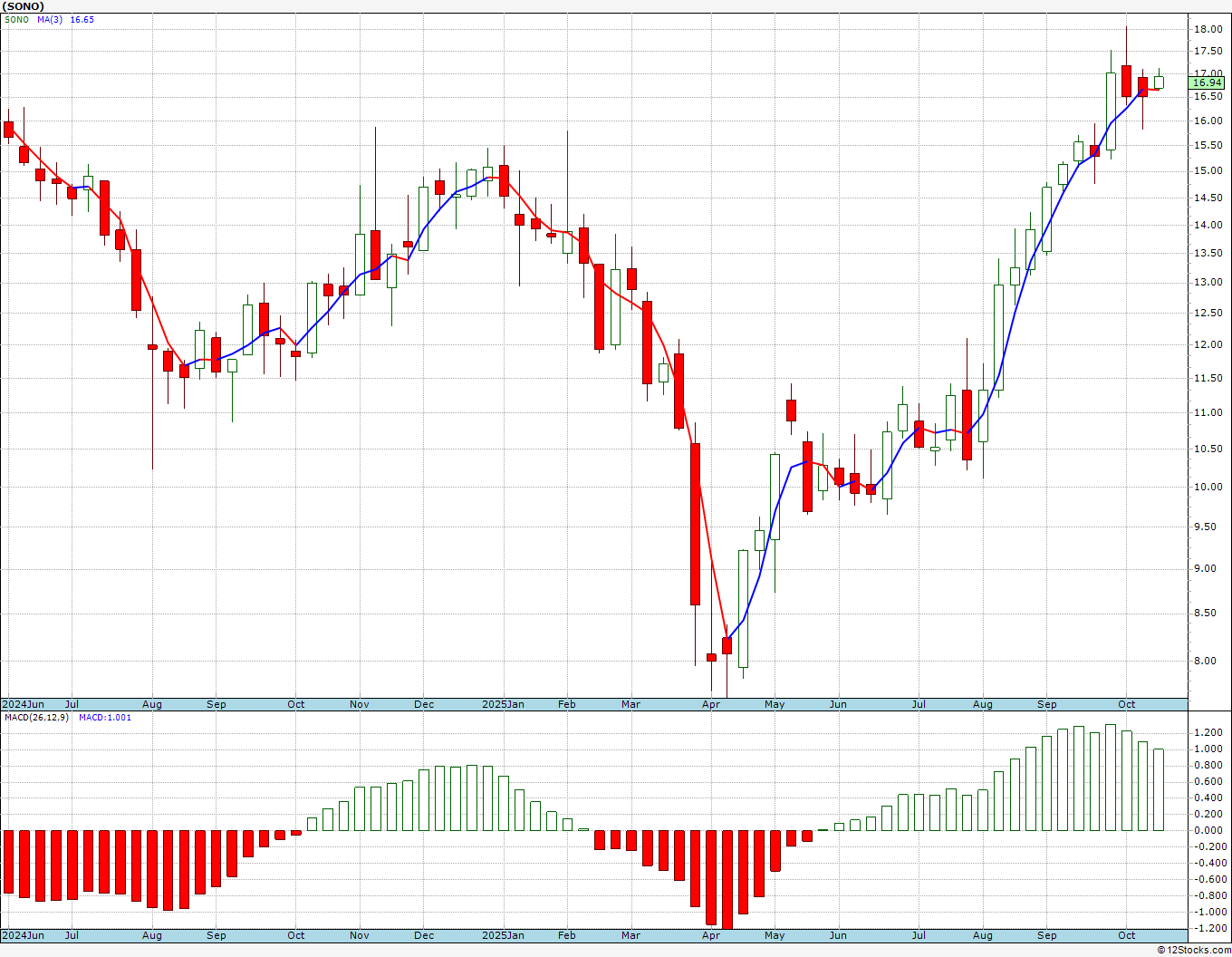Click the 16.94 current price tag
Image resolution: width=1232 pixels, height=957 pixels.
(1207, 82)
